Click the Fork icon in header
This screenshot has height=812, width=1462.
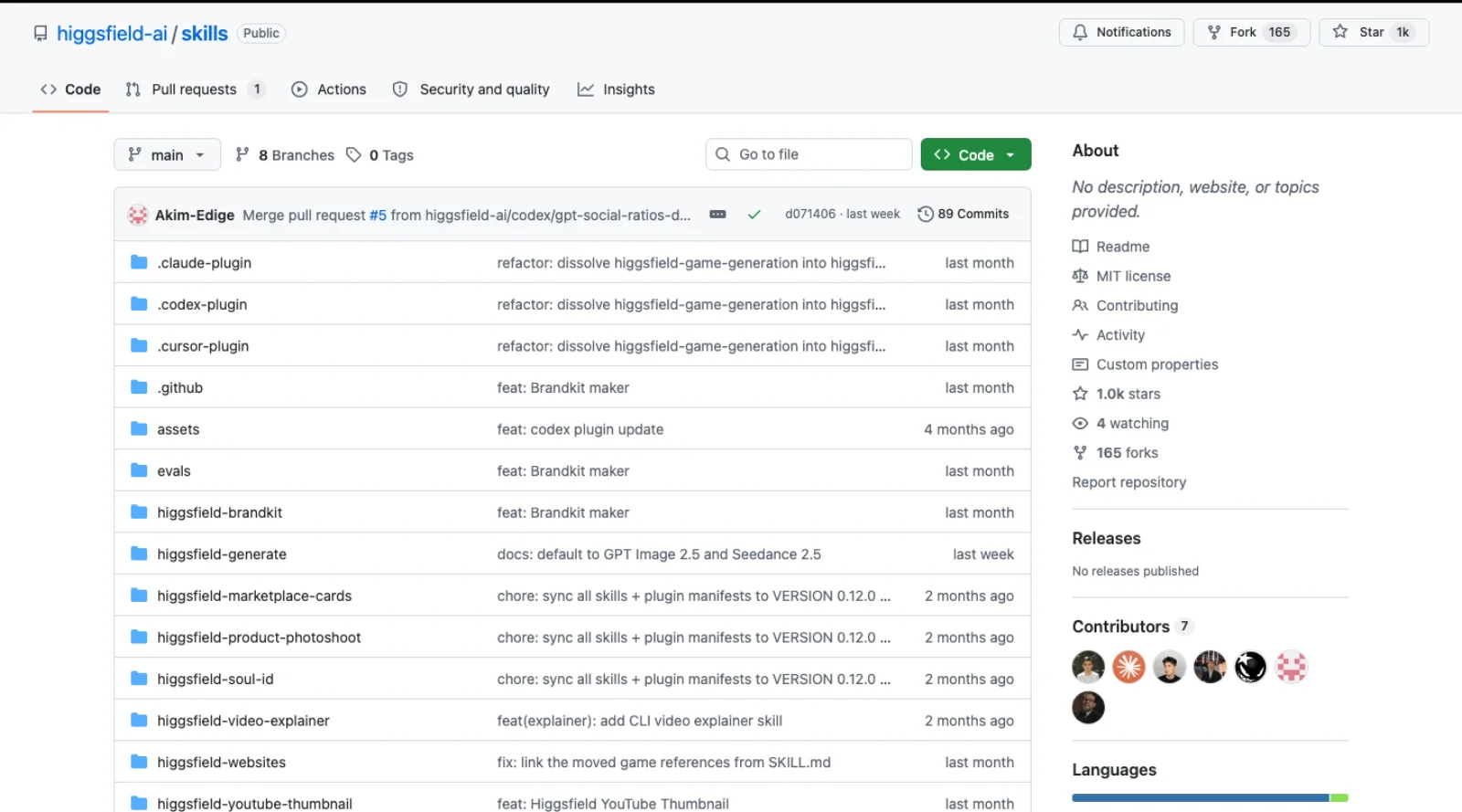(x=1214, y=32)
